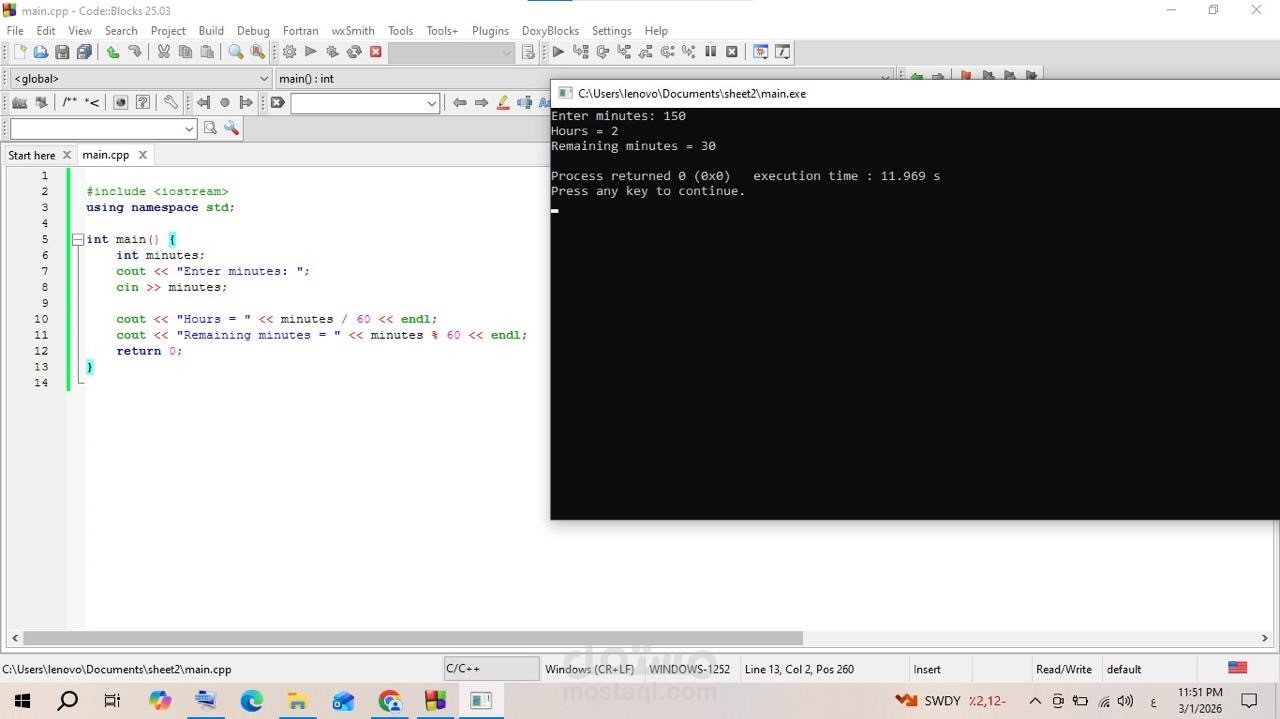Click the US flag language icon in status bar
Viewport: 1280px width, 719px height.
1237,668
